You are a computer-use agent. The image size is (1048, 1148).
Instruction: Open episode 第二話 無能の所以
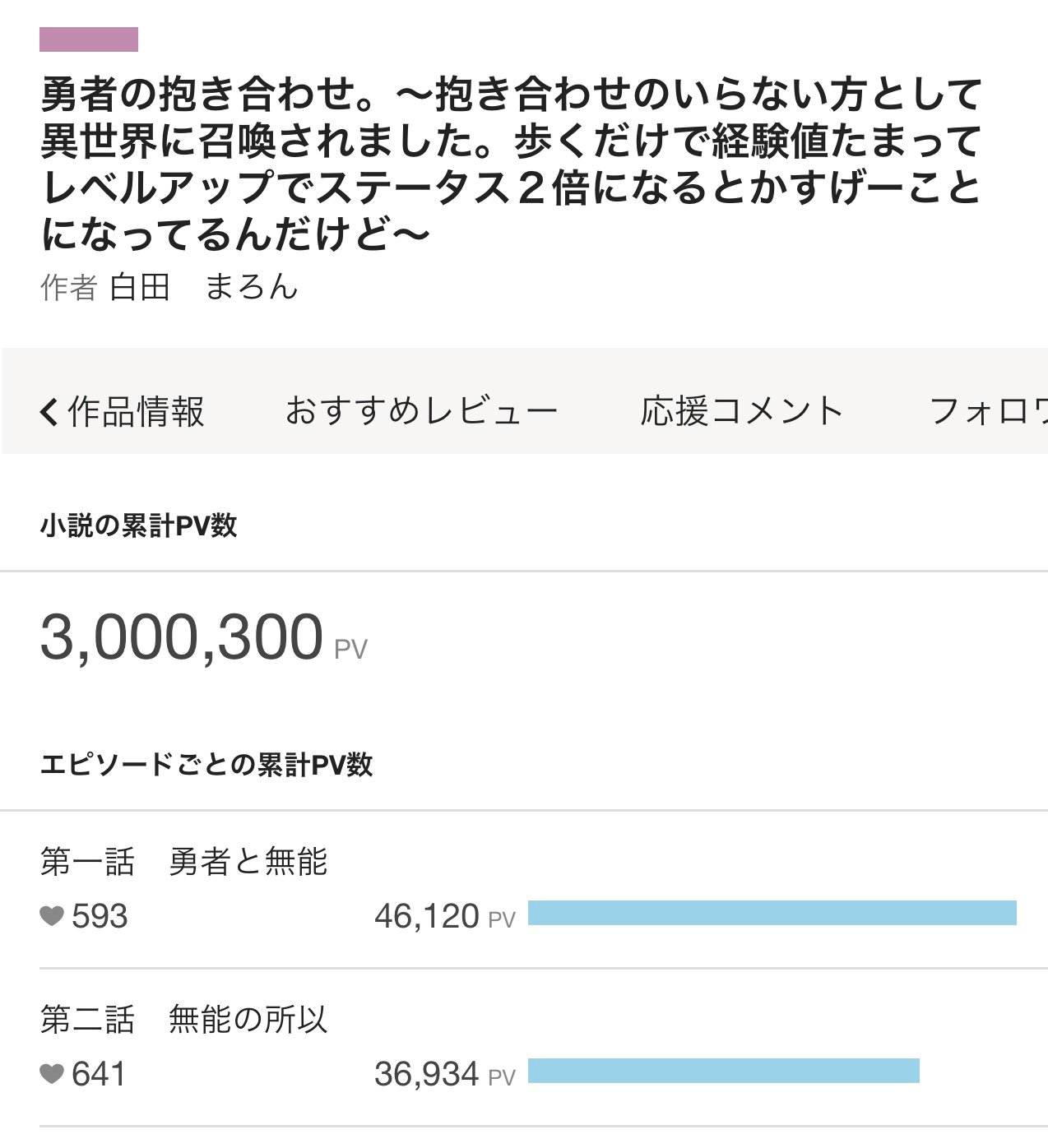point(184,1020)
